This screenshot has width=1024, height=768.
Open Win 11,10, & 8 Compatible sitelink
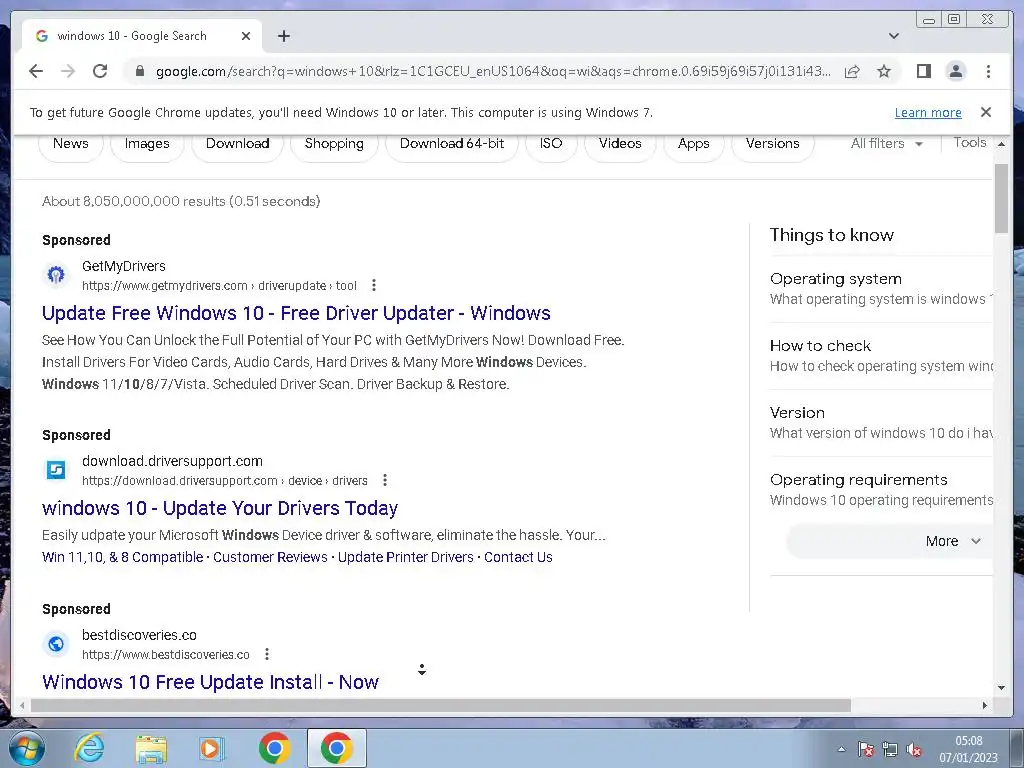click(123, 557)
